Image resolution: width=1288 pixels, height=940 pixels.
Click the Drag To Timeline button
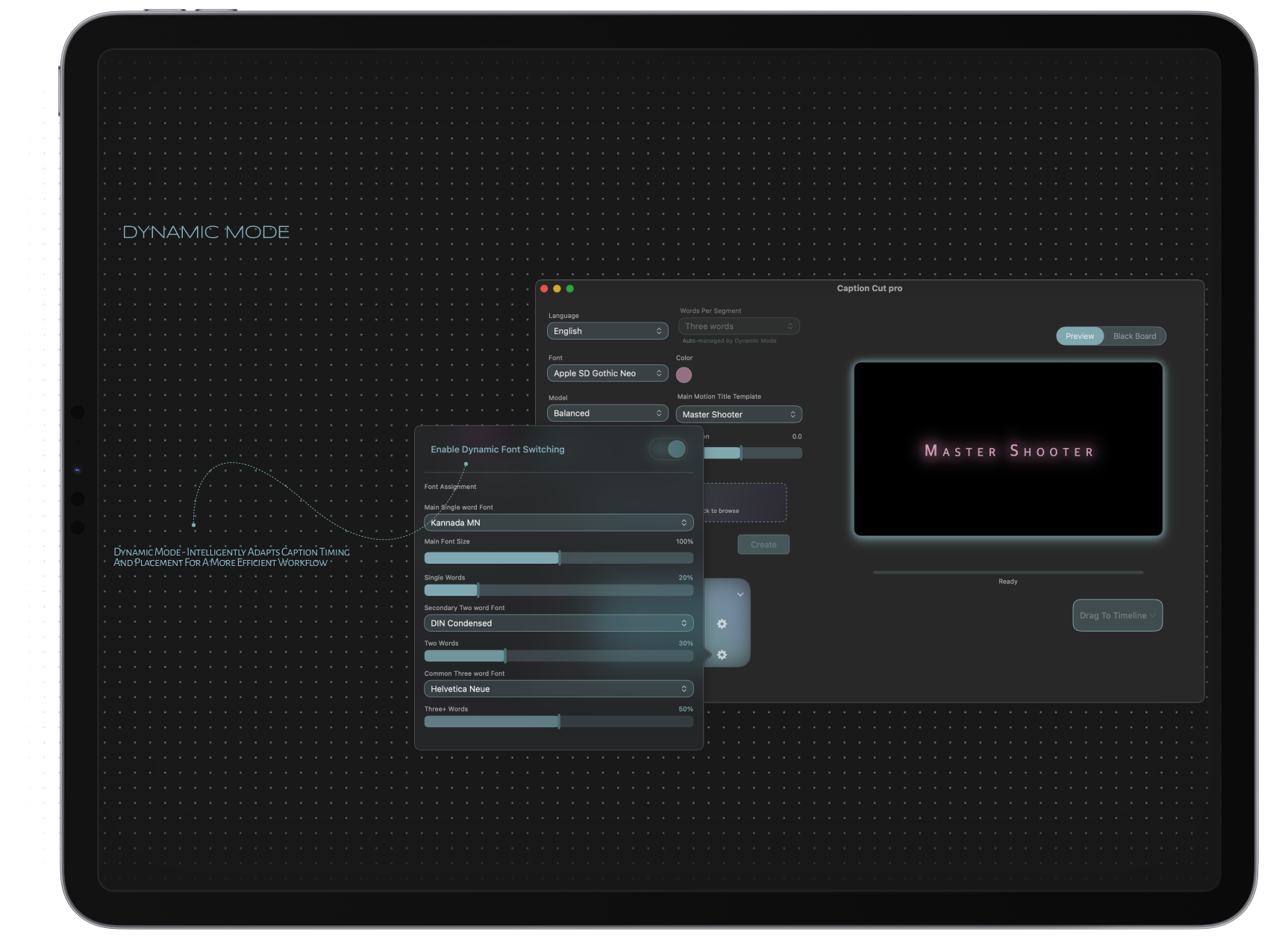[1117, 615]
